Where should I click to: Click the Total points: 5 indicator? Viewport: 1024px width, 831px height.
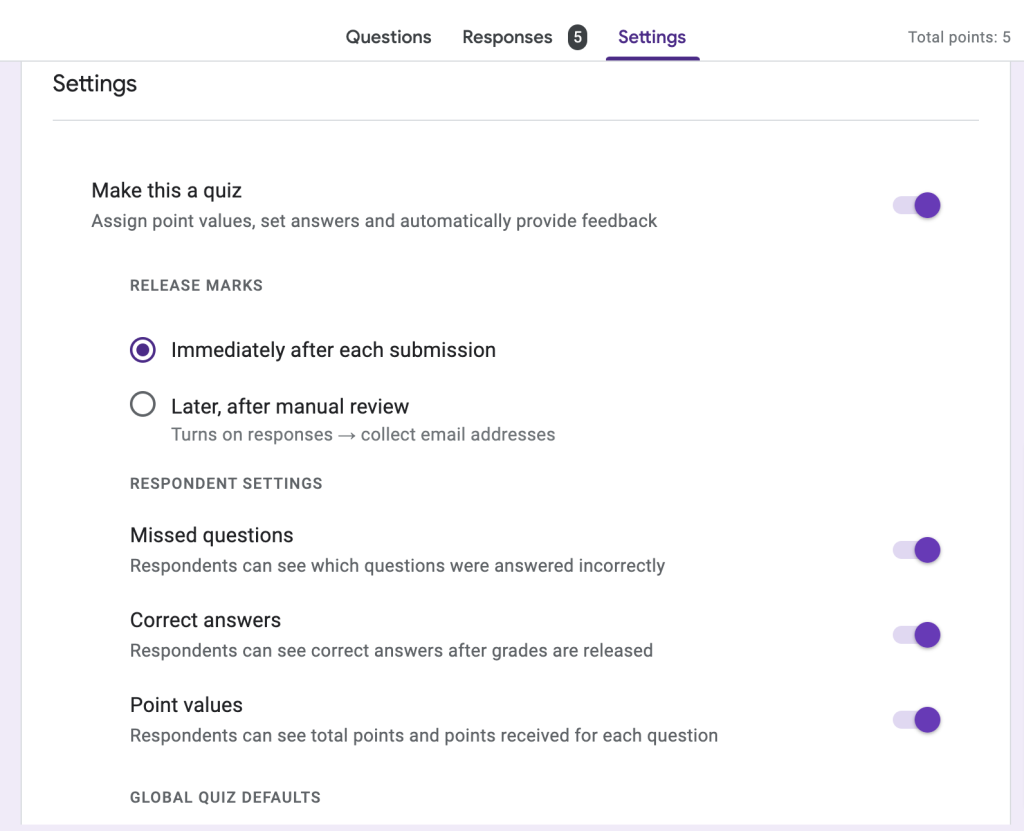958,37
